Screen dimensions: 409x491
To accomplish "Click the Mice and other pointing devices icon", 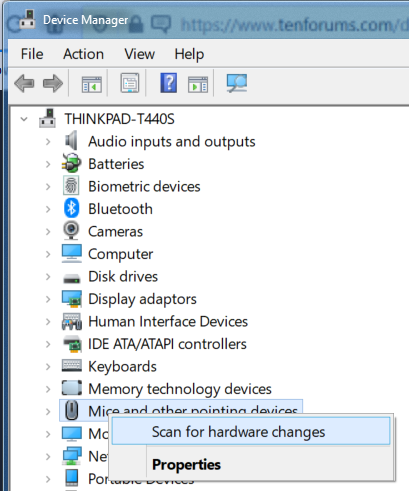I will [x=71, y=410].
